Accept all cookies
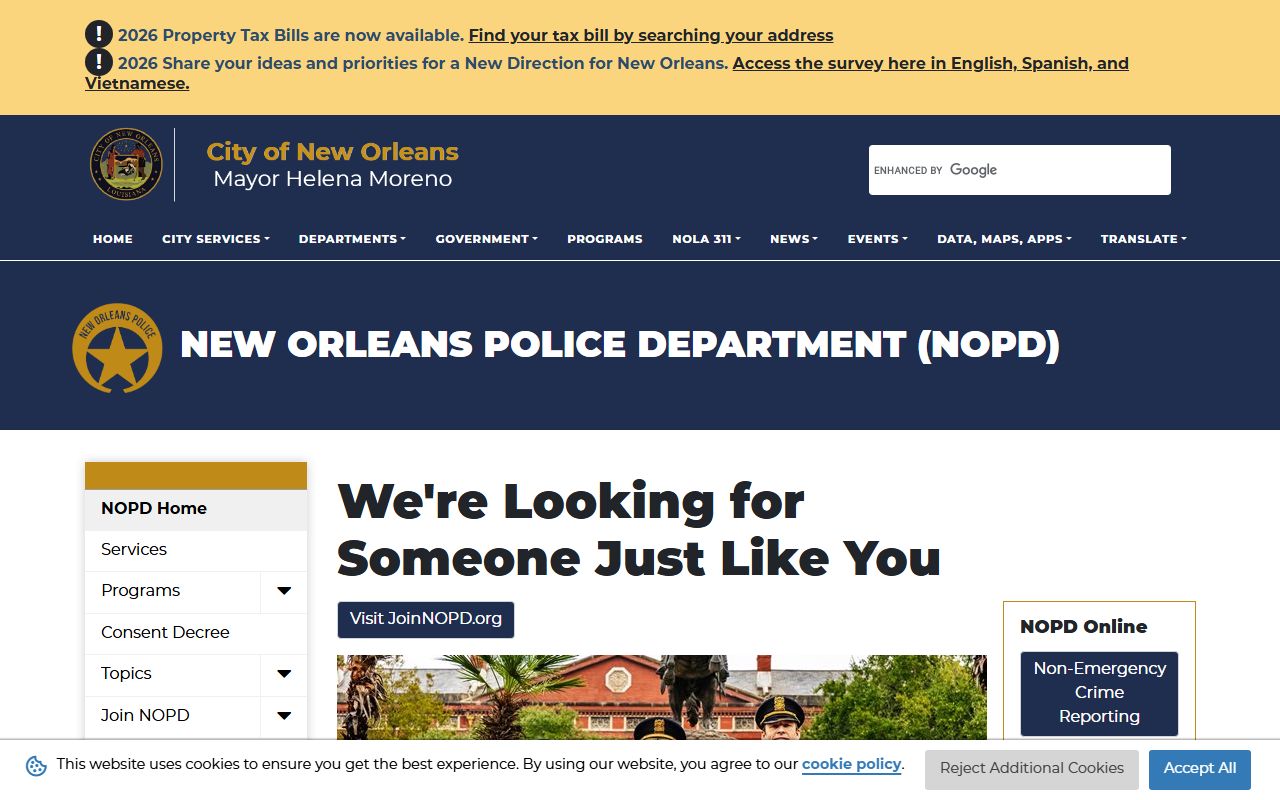 (x=1200, y=769)
